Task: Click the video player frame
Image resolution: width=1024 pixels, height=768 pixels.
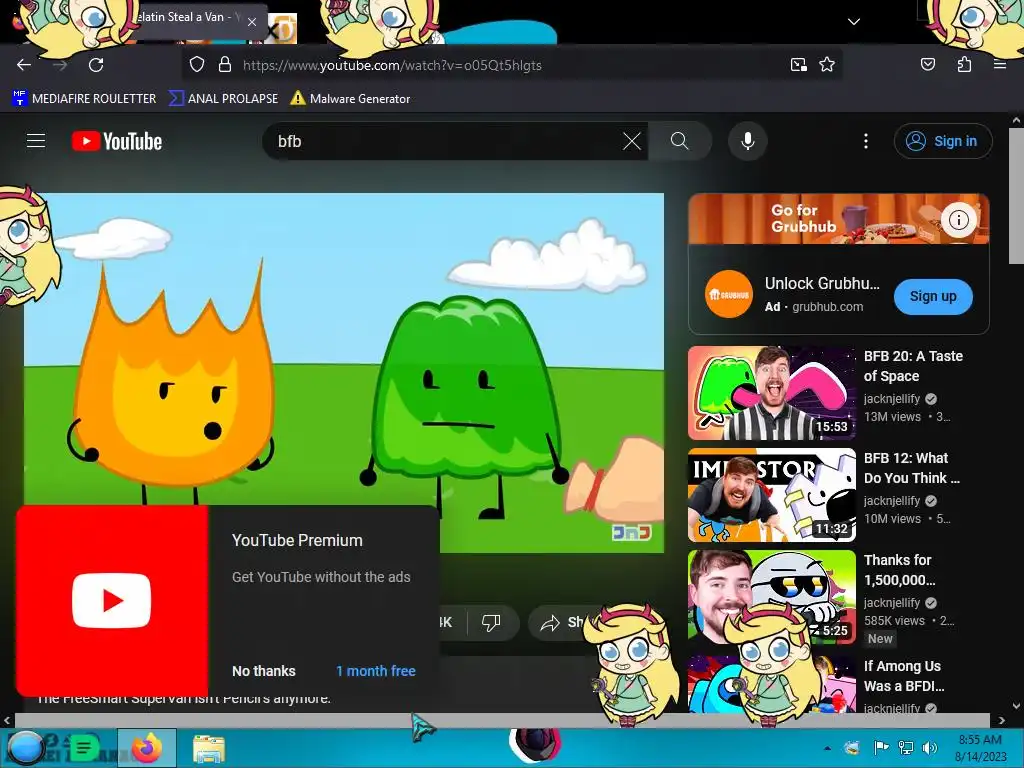Action: pyautogui.click(x=344, y=372)
